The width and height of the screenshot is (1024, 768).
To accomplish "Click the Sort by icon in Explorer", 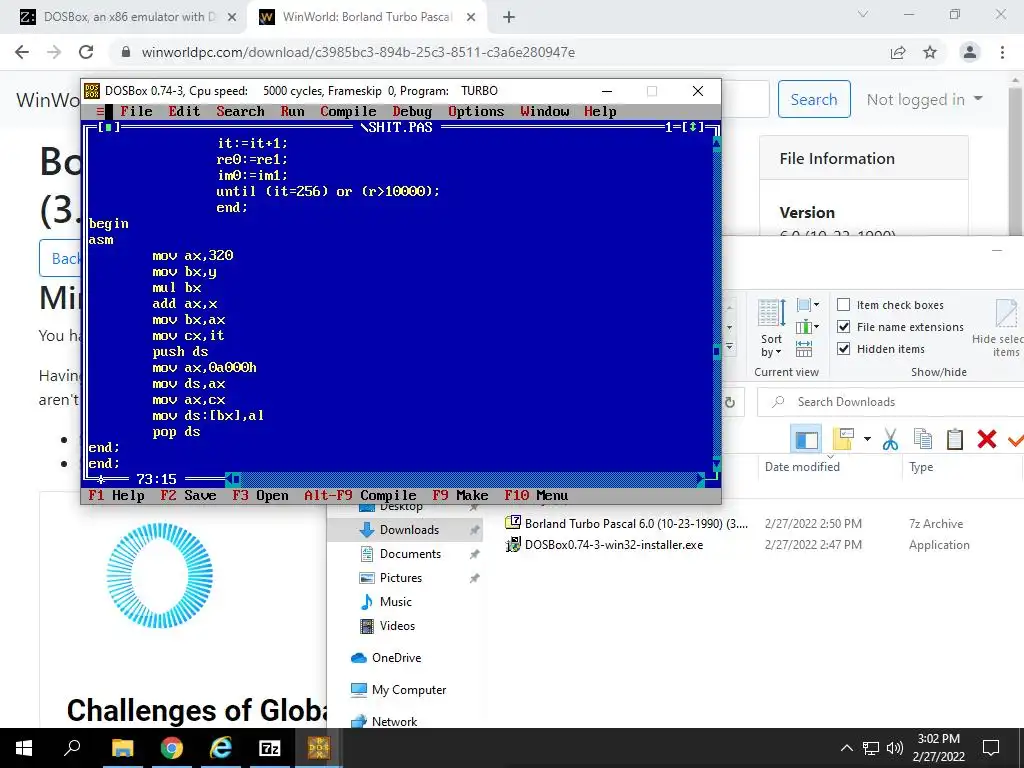I will 771,313.
